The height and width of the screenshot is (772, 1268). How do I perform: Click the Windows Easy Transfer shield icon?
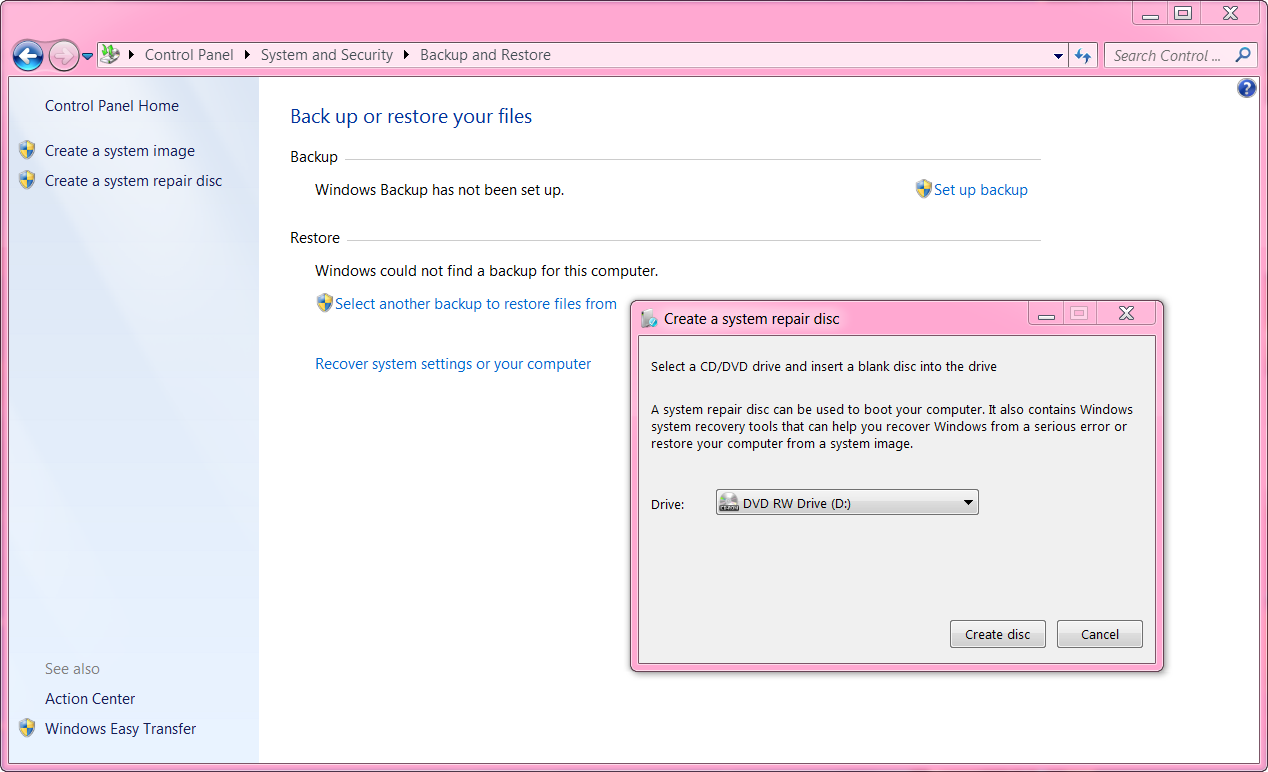point(27,728)
